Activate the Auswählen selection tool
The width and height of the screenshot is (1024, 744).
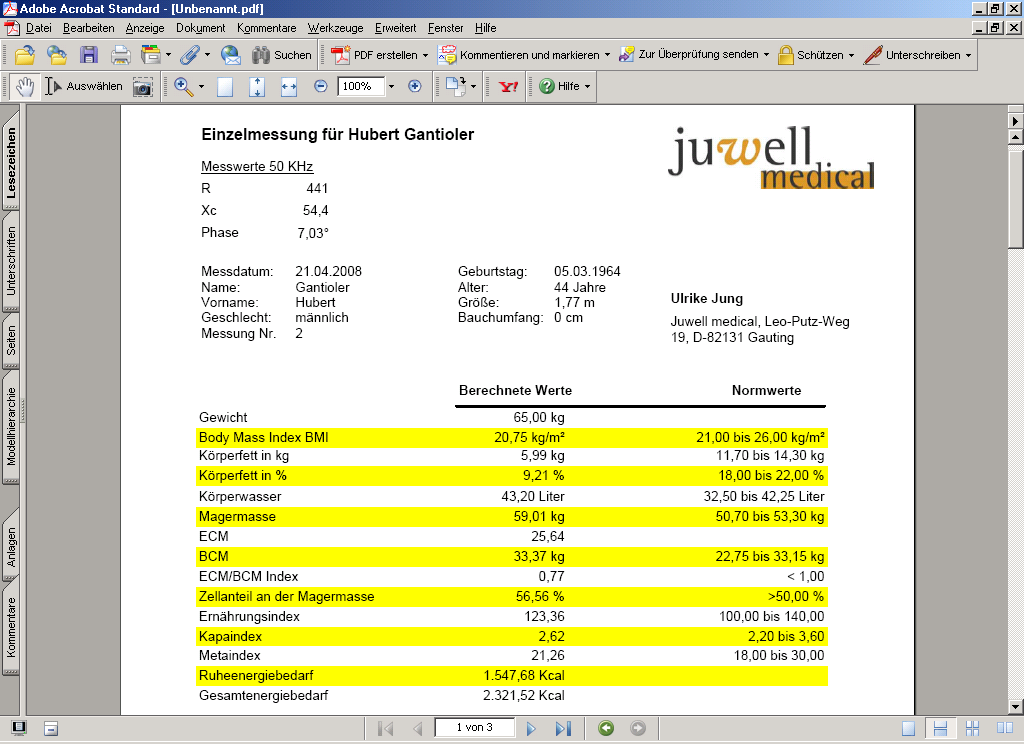pos(84,86)
